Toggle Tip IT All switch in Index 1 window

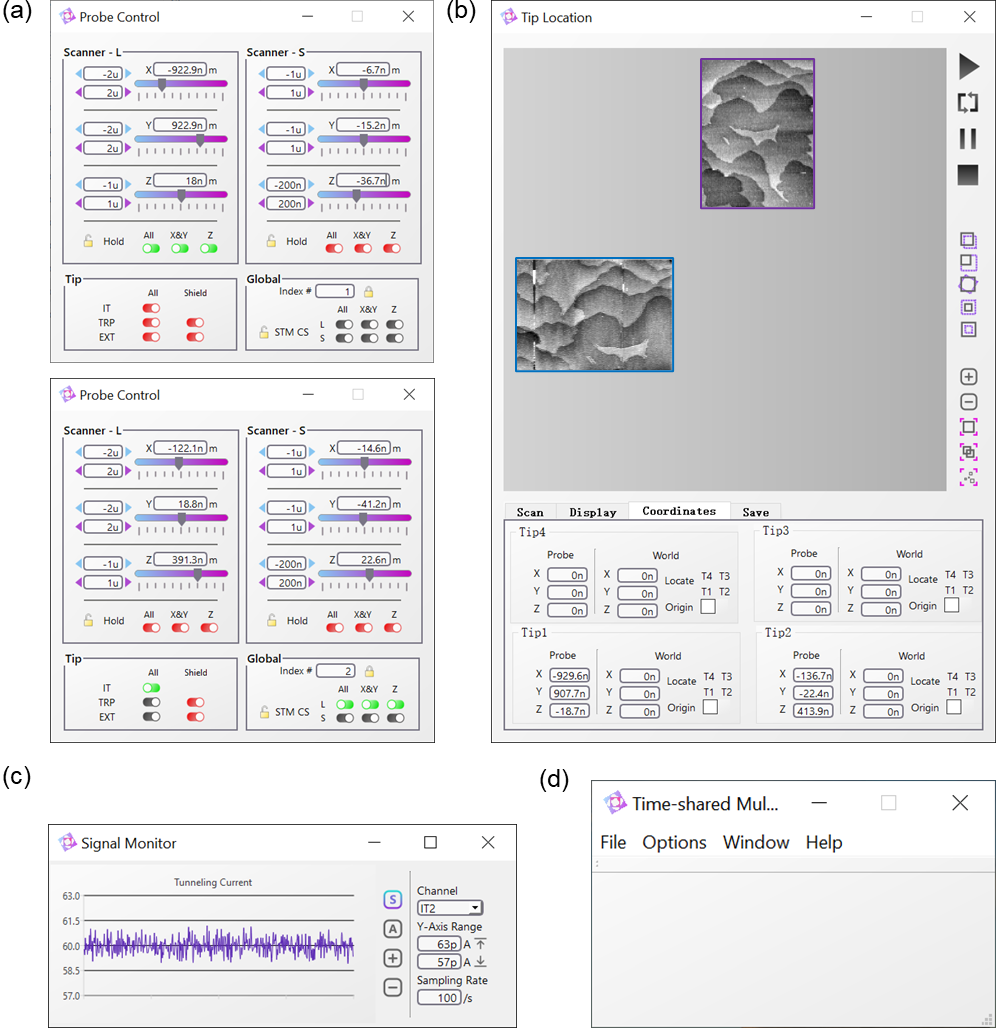tap(151, 308)
